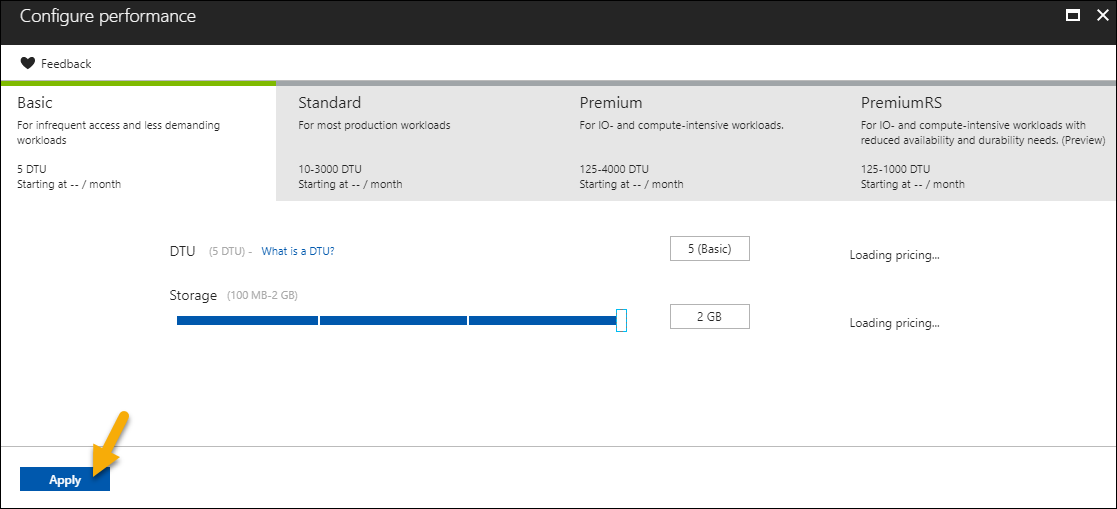Click the DTU setting label
This screenshot has height=509, width=1117.
(182, 251)
